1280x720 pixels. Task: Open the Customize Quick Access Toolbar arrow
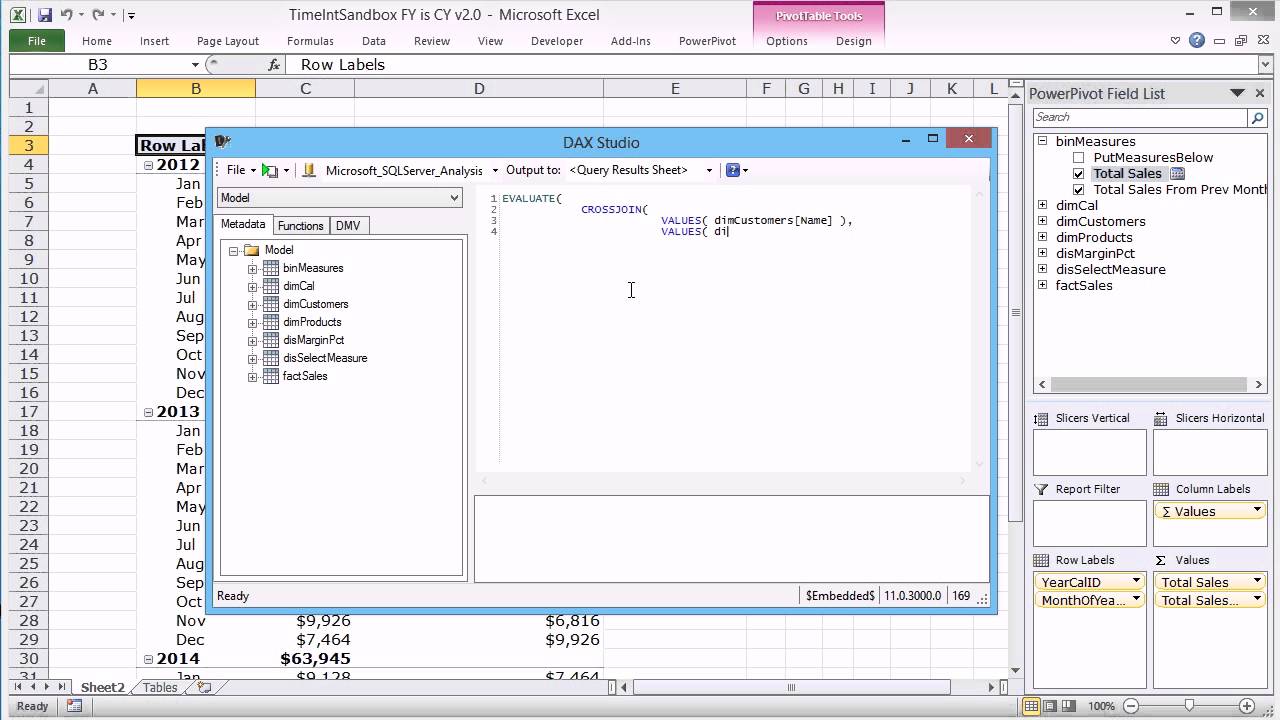pyautogui.click(x=132, y=16)
